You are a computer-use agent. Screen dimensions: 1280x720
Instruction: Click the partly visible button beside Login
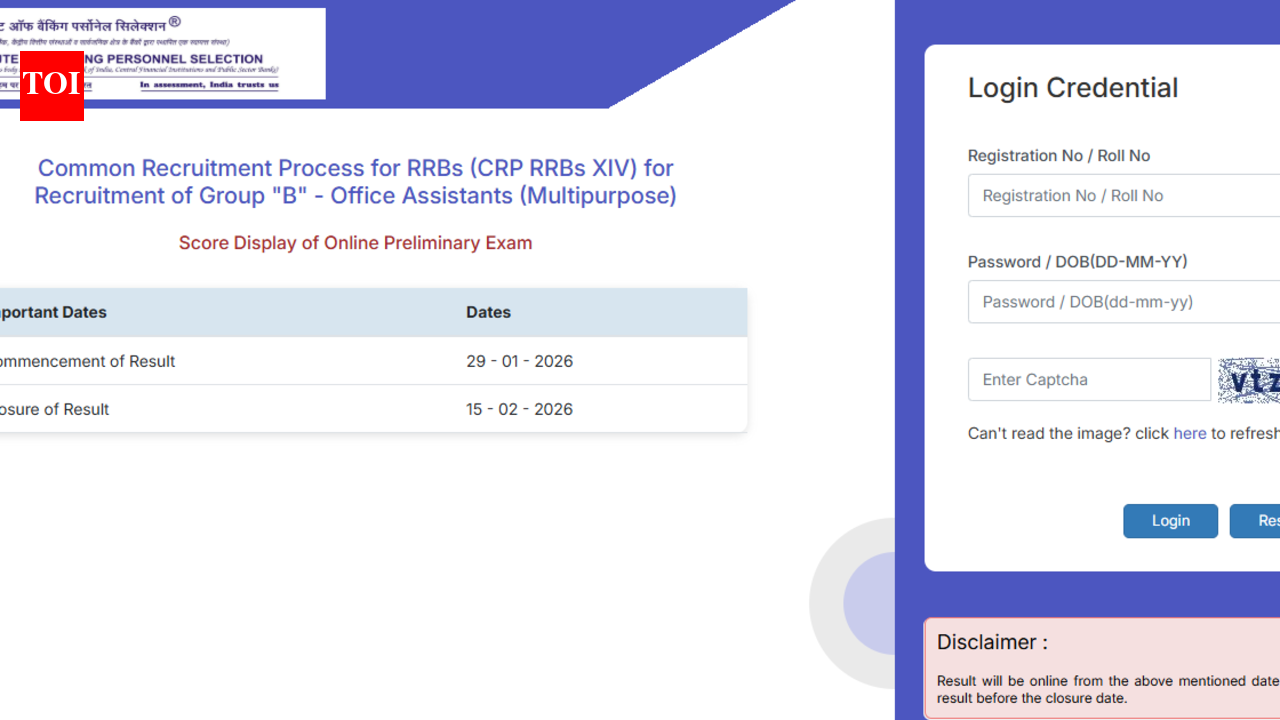coord(1255,521)
